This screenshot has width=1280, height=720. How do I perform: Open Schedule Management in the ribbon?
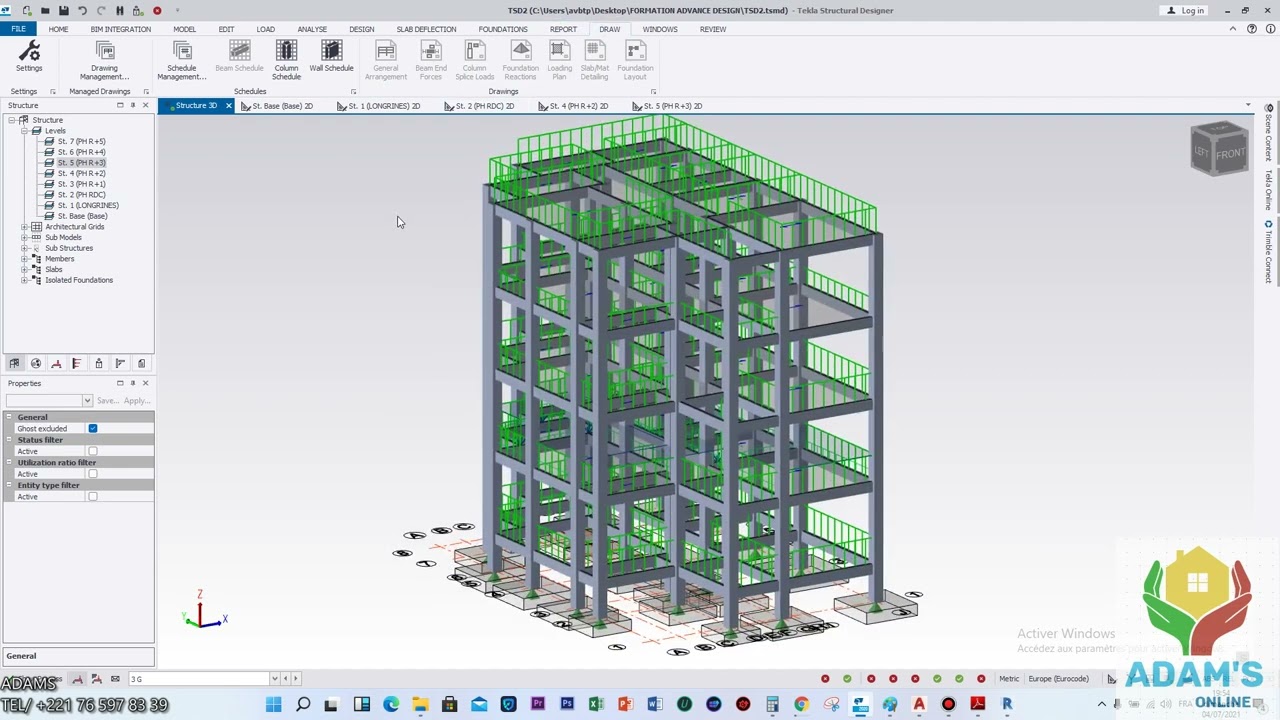pos(182,60)
